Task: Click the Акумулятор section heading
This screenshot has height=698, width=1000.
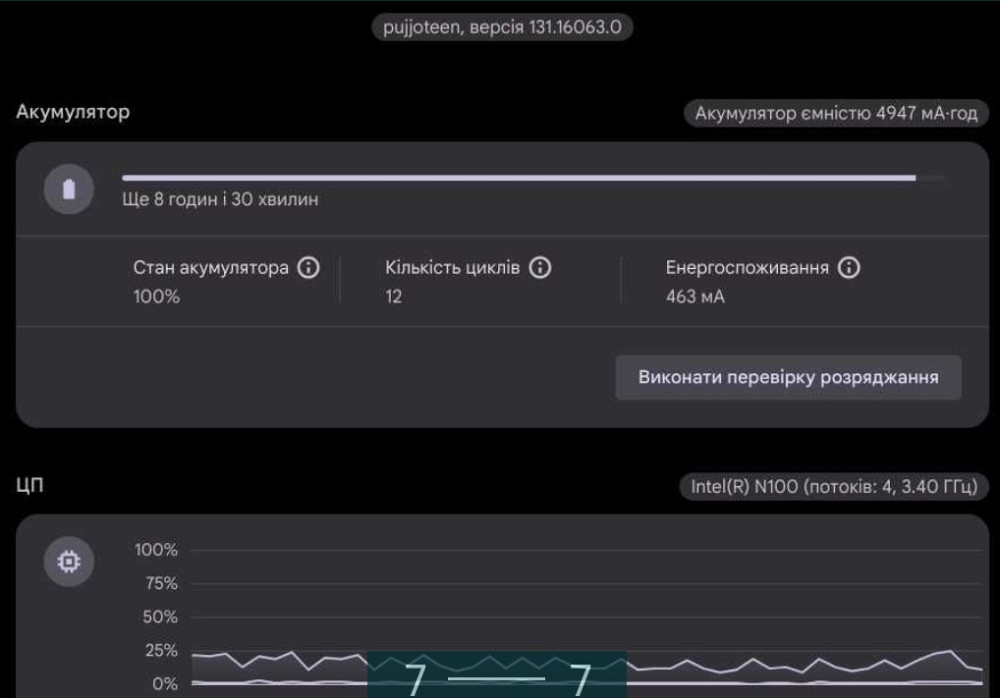Action: [73, 112]
